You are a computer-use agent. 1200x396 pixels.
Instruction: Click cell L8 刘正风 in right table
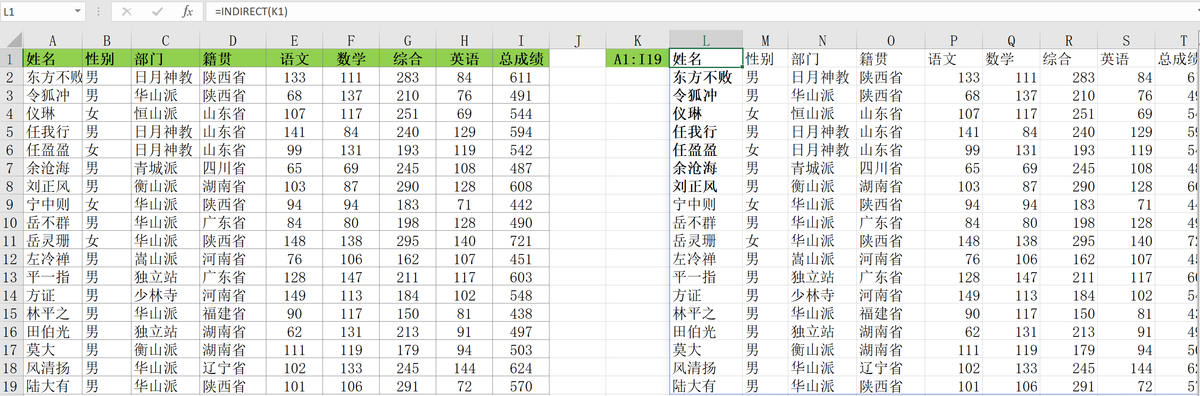(x=706, y=186)
